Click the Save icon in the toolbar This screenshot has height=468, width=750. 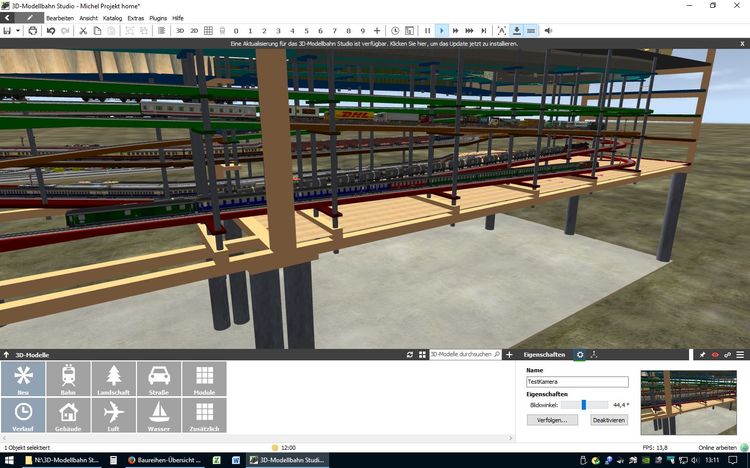click(7, 31)
